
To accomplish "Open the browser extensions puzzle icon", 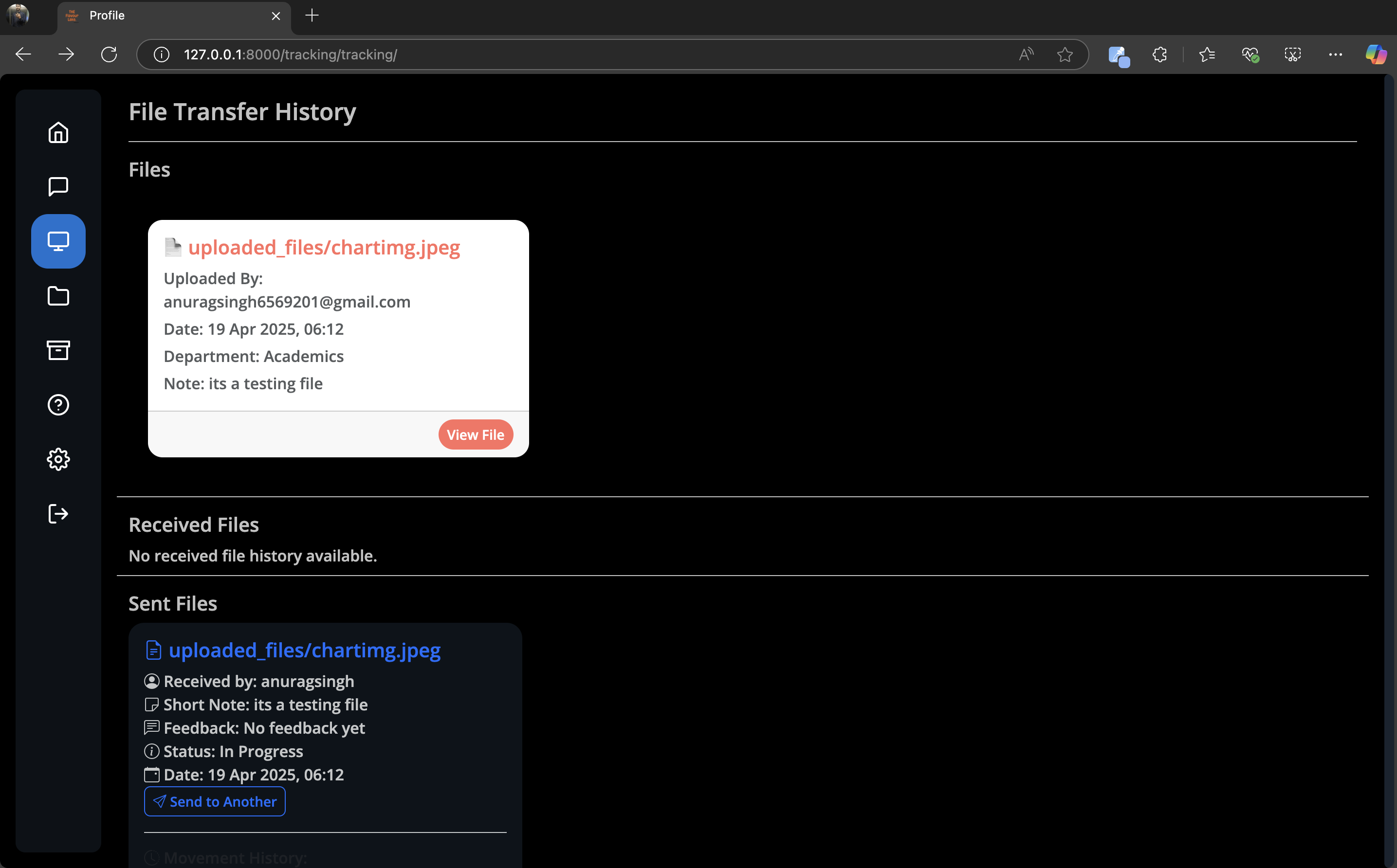I will pos(1159,54).
